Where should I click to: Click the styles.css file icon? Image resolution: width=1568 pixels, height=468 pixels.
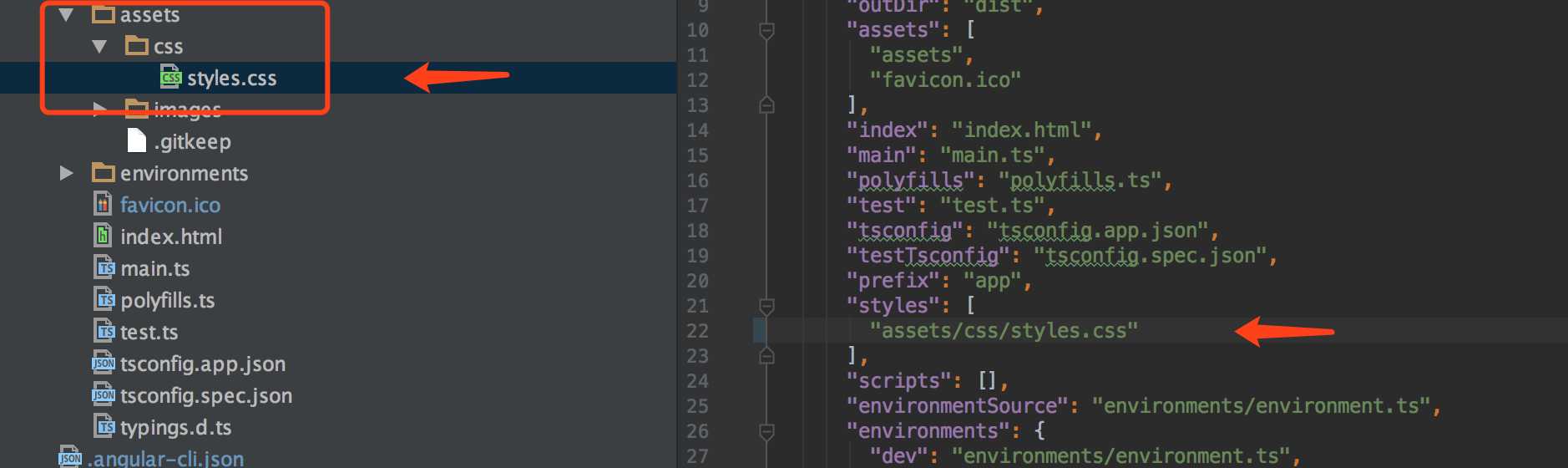(x=170, y=78)
